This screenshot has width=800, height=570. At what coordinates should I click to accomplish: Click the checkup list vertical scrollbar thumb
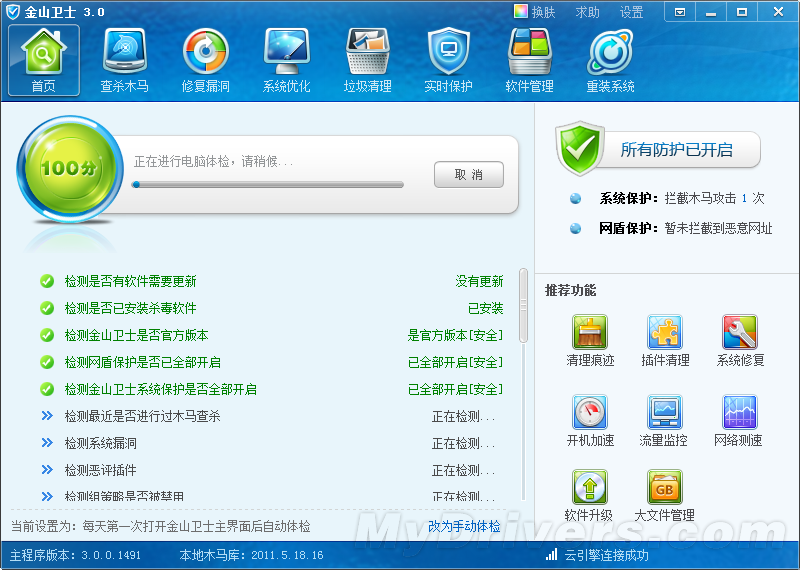(523, 305)
